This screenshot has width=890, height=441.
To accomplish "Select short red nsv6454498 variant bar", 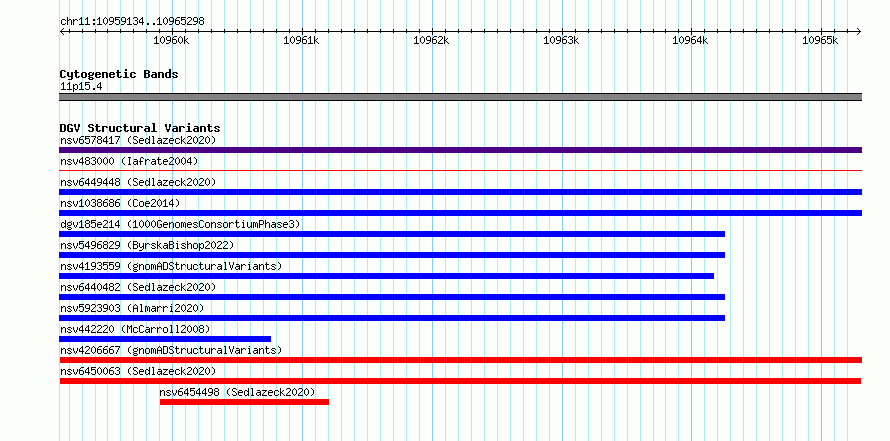I will coord(244,402).
